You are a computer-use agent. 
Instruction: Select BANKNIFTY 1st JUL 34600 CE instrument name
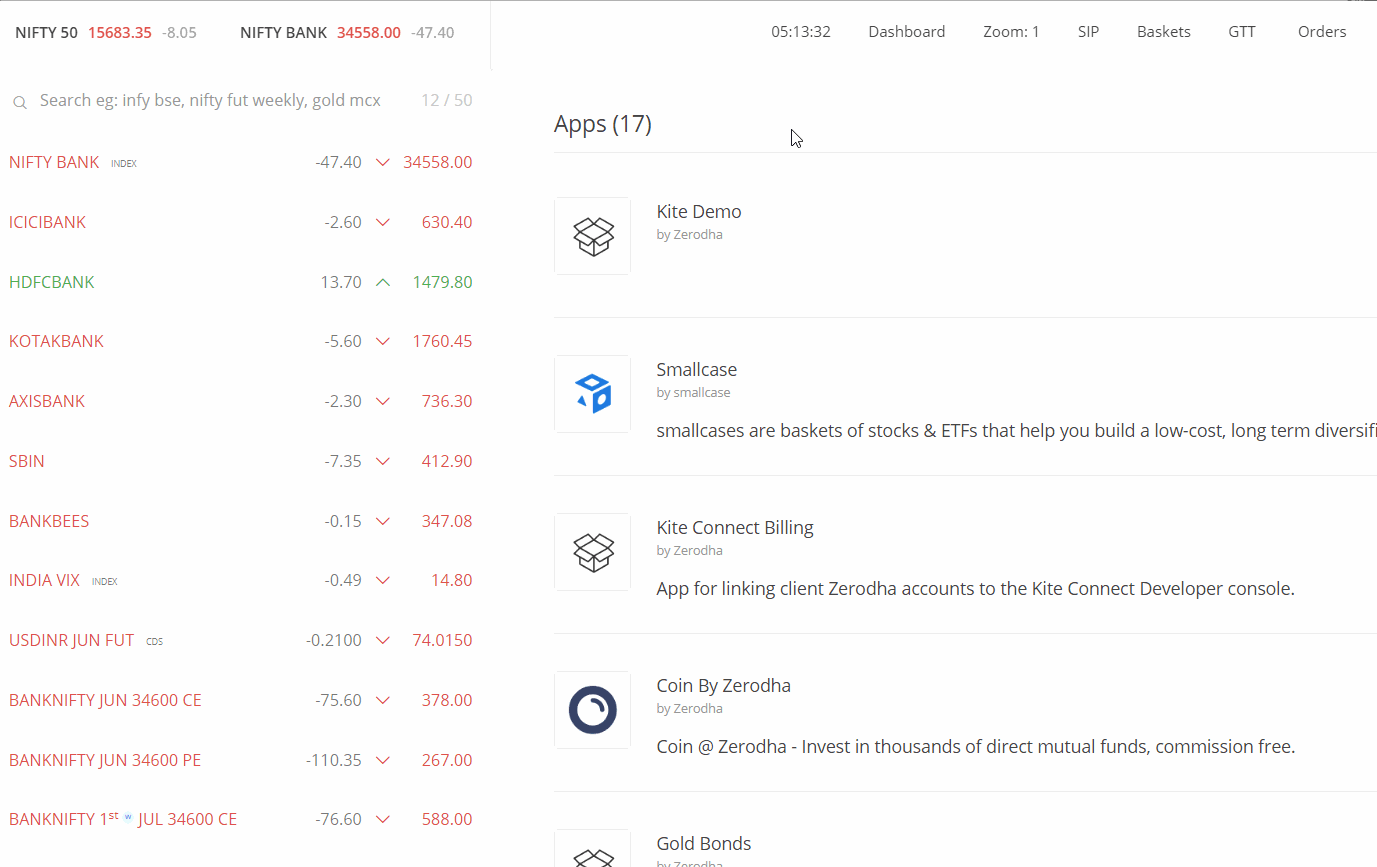pos(123,819)
